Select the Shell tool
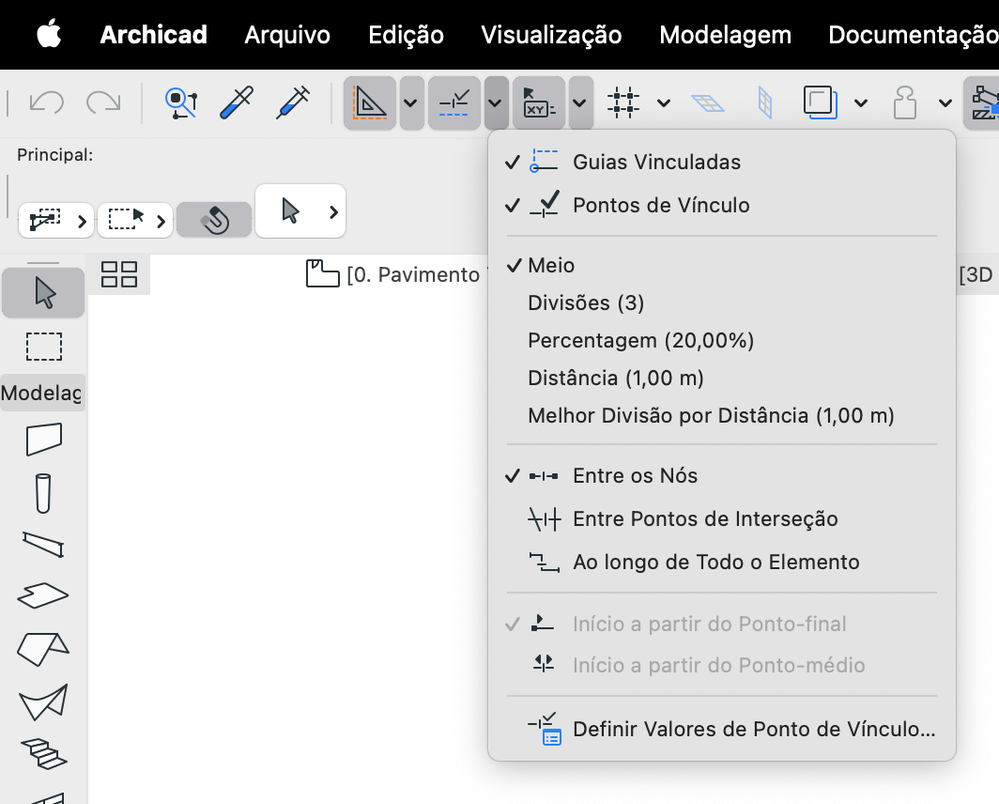999x804 pixels. [43, 703]
